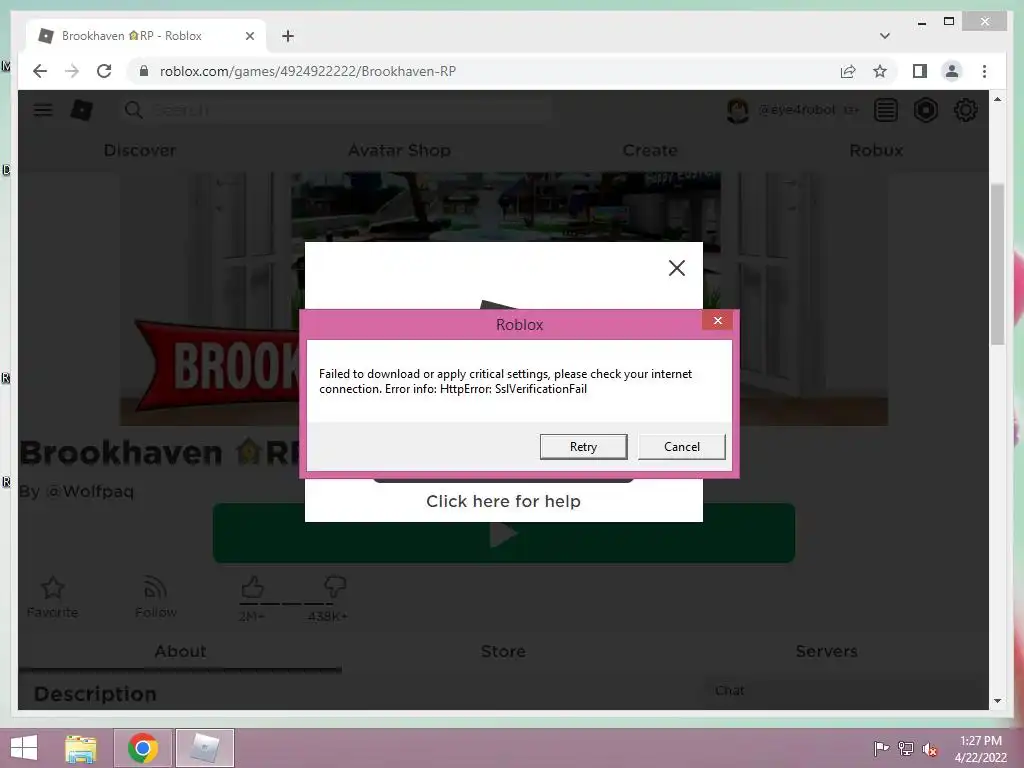Click the Chrome taskbar icon
The image size is (1024, 768).
[143, 748]
